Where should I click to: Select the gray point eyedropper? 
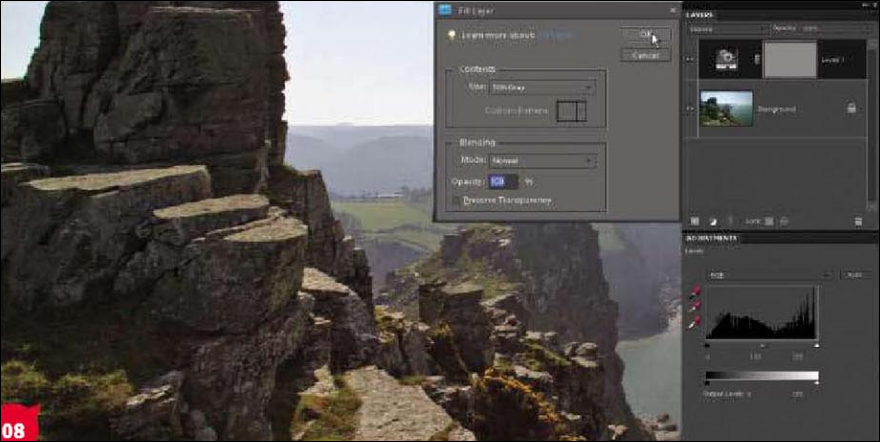click(695, 306)
